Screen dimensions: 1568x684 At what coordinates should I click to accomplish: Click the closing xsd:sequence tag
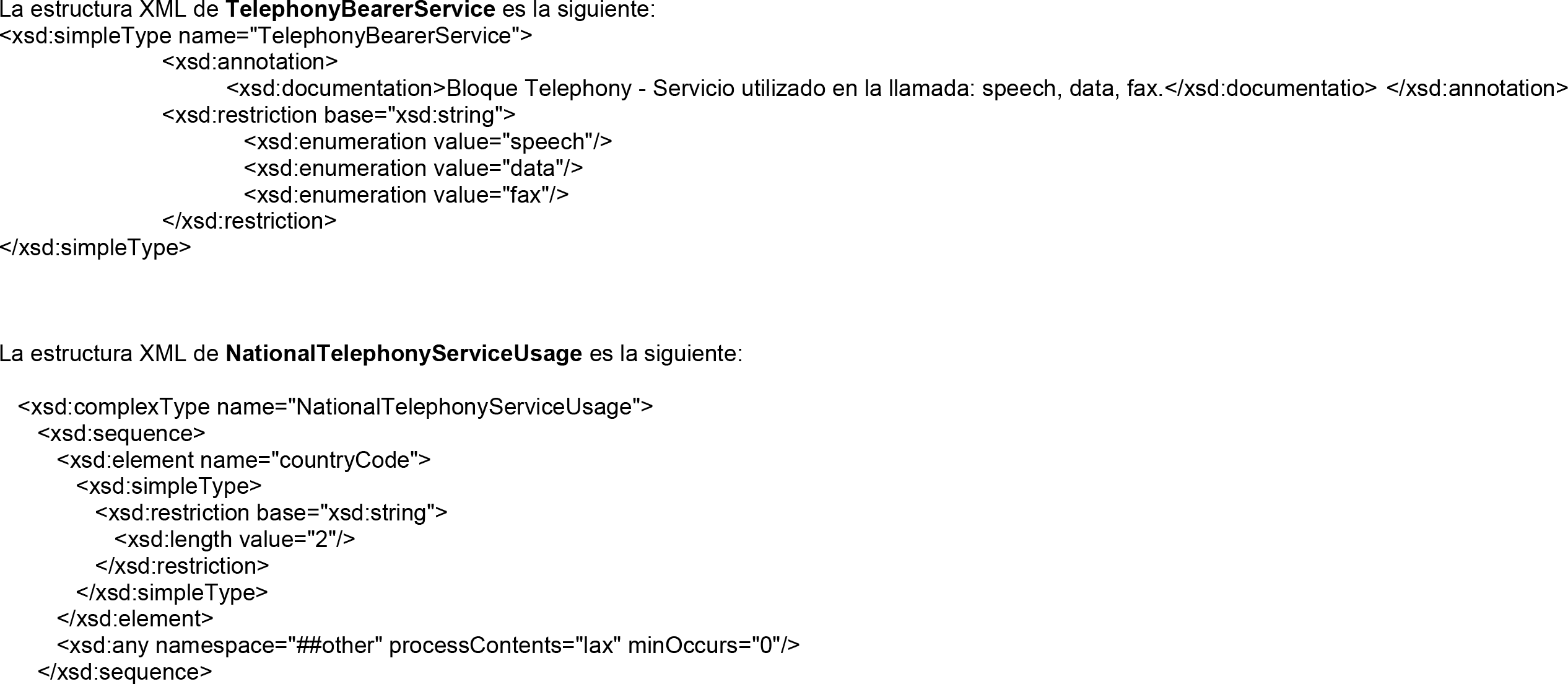point(125,672)
